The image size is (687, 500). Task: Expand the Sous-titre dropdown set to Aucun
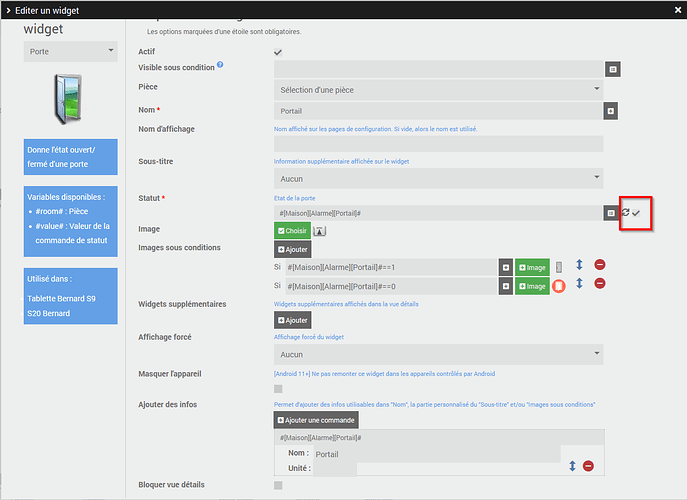pos(438,178)
